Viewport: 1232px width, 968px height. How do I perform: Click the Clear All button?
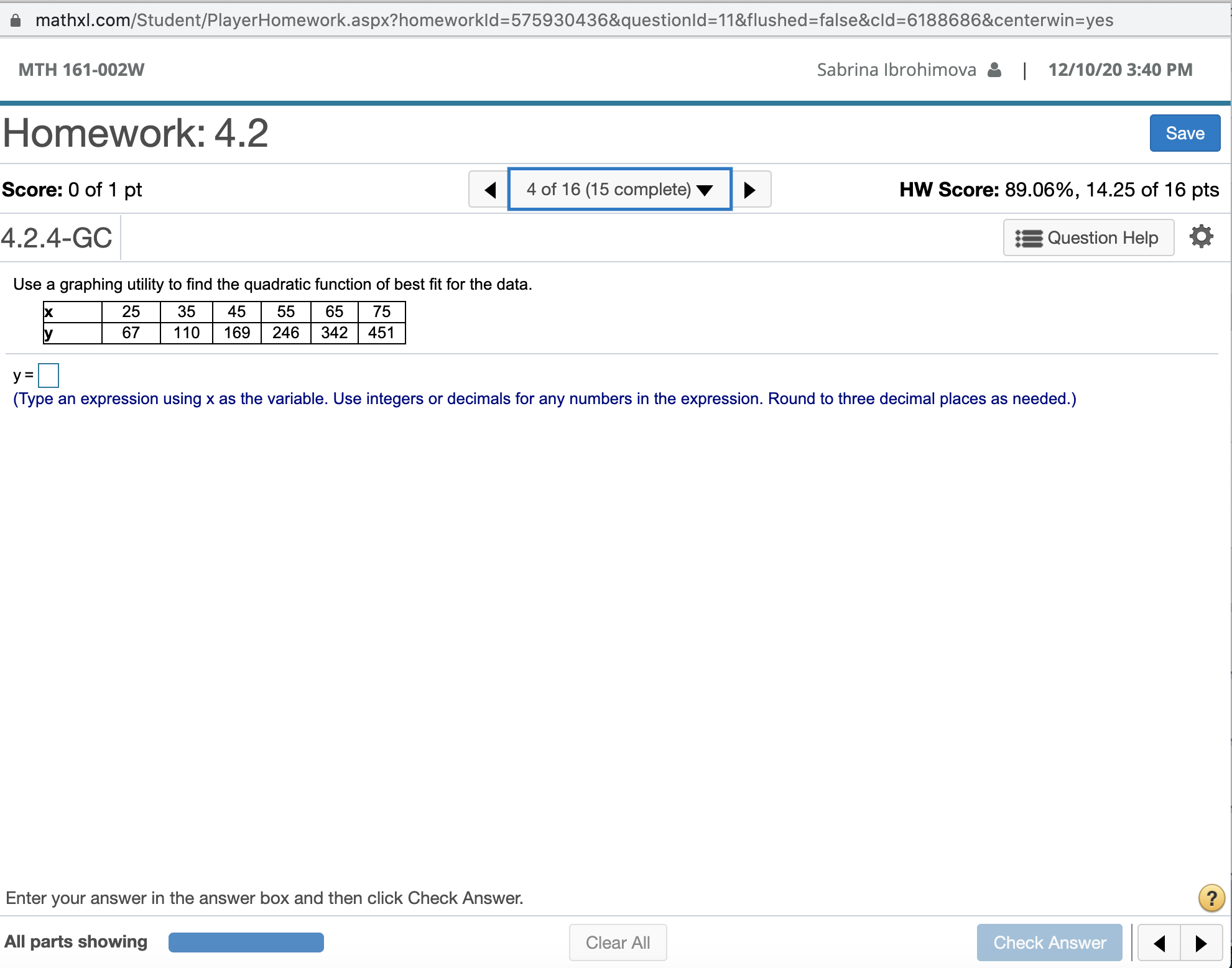618,943
